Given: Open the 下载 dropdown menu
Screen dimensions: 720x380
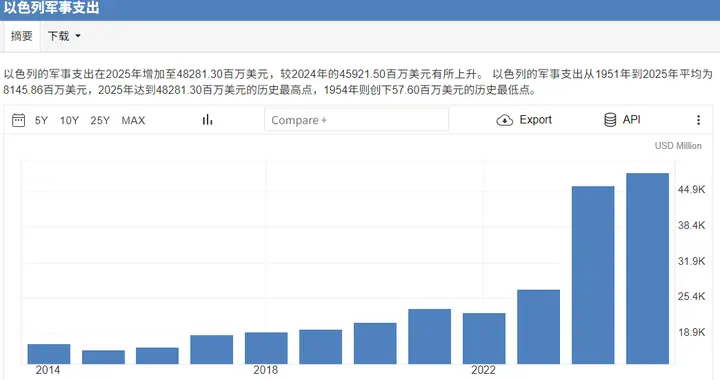Looking at the screenshot, I should (64, 36).
